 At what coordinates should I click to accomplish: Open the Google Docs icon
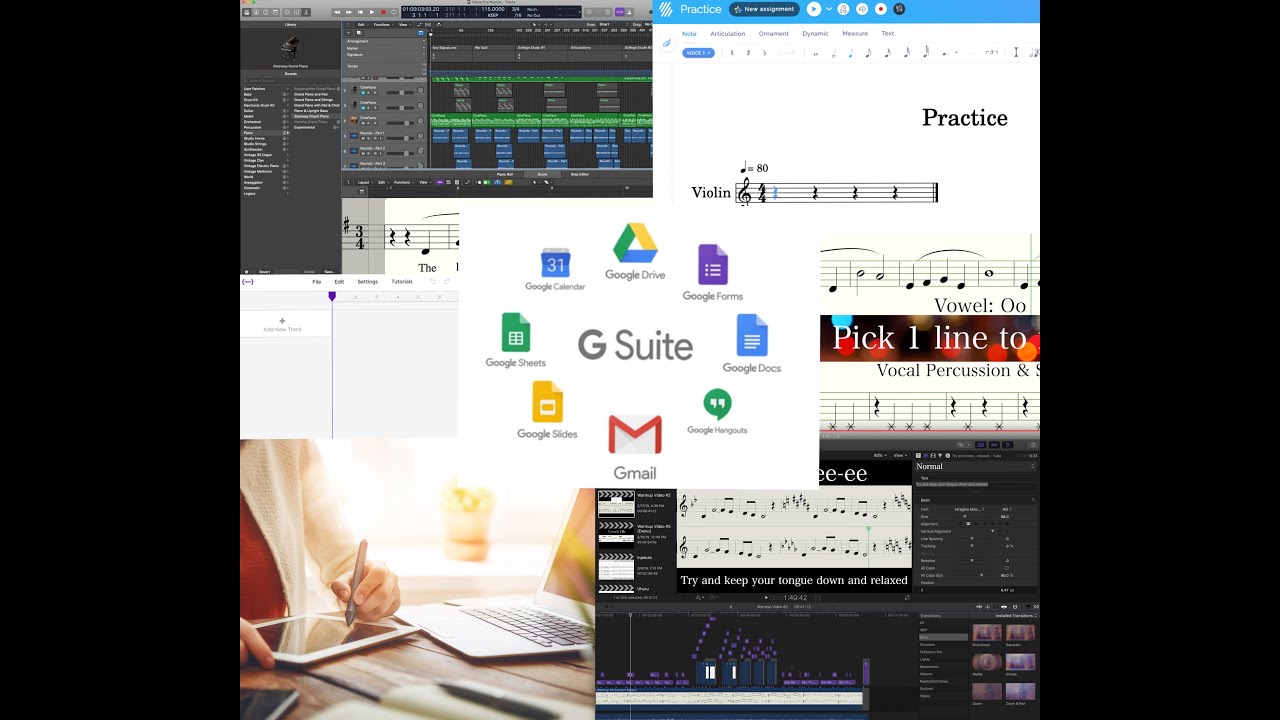(x=752, y=335)
